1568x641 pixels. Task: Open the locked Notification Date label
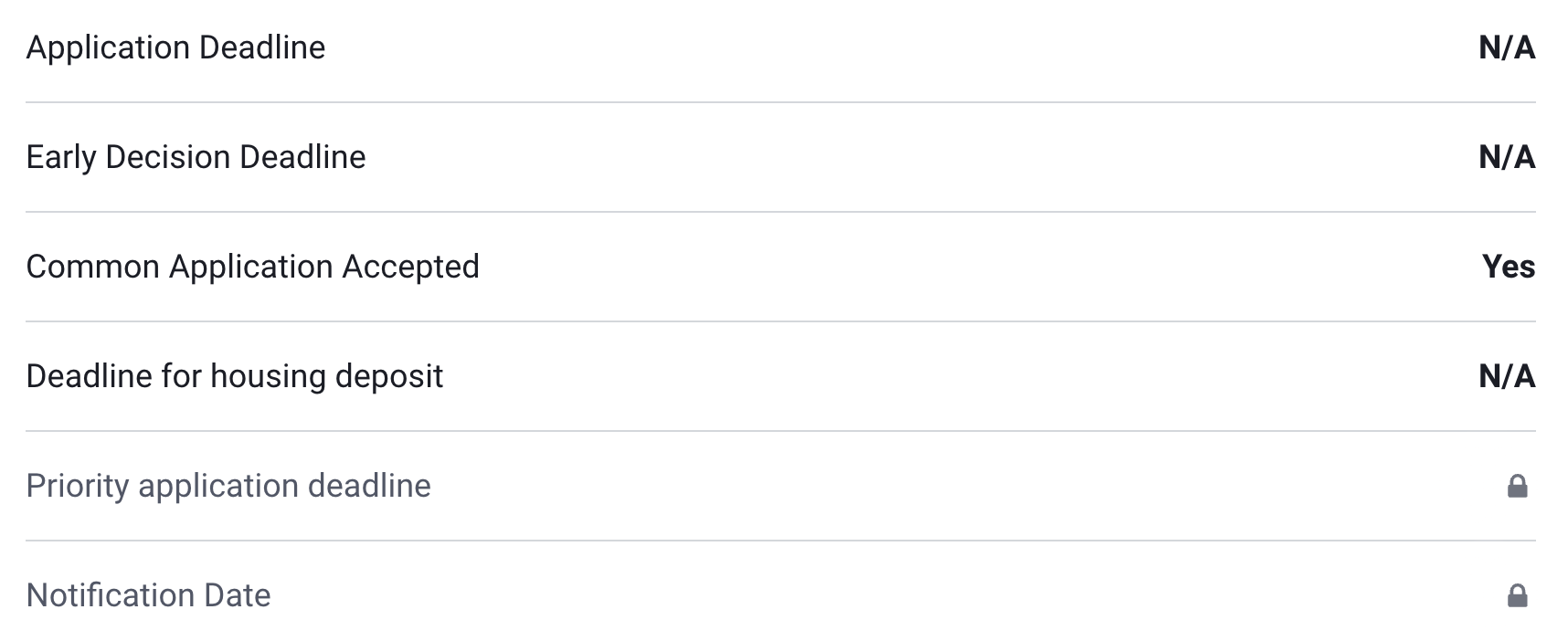tap(148, 595)
